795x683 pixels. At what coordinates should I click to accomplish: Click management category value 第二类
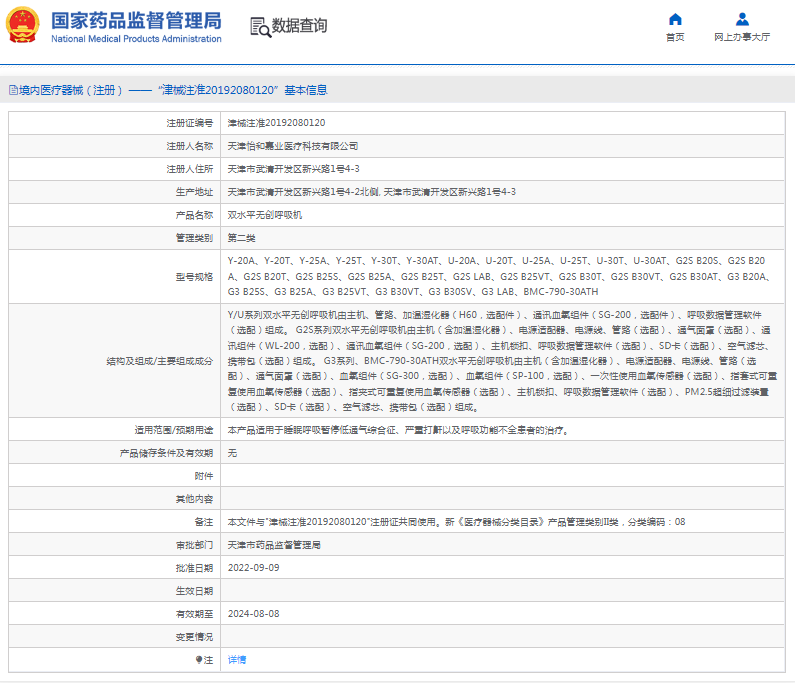point(242,238)
